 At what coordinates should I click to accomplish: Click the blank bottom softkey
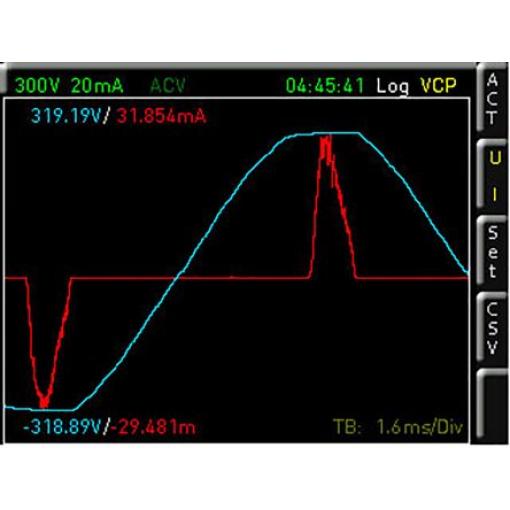coord(492,403)
